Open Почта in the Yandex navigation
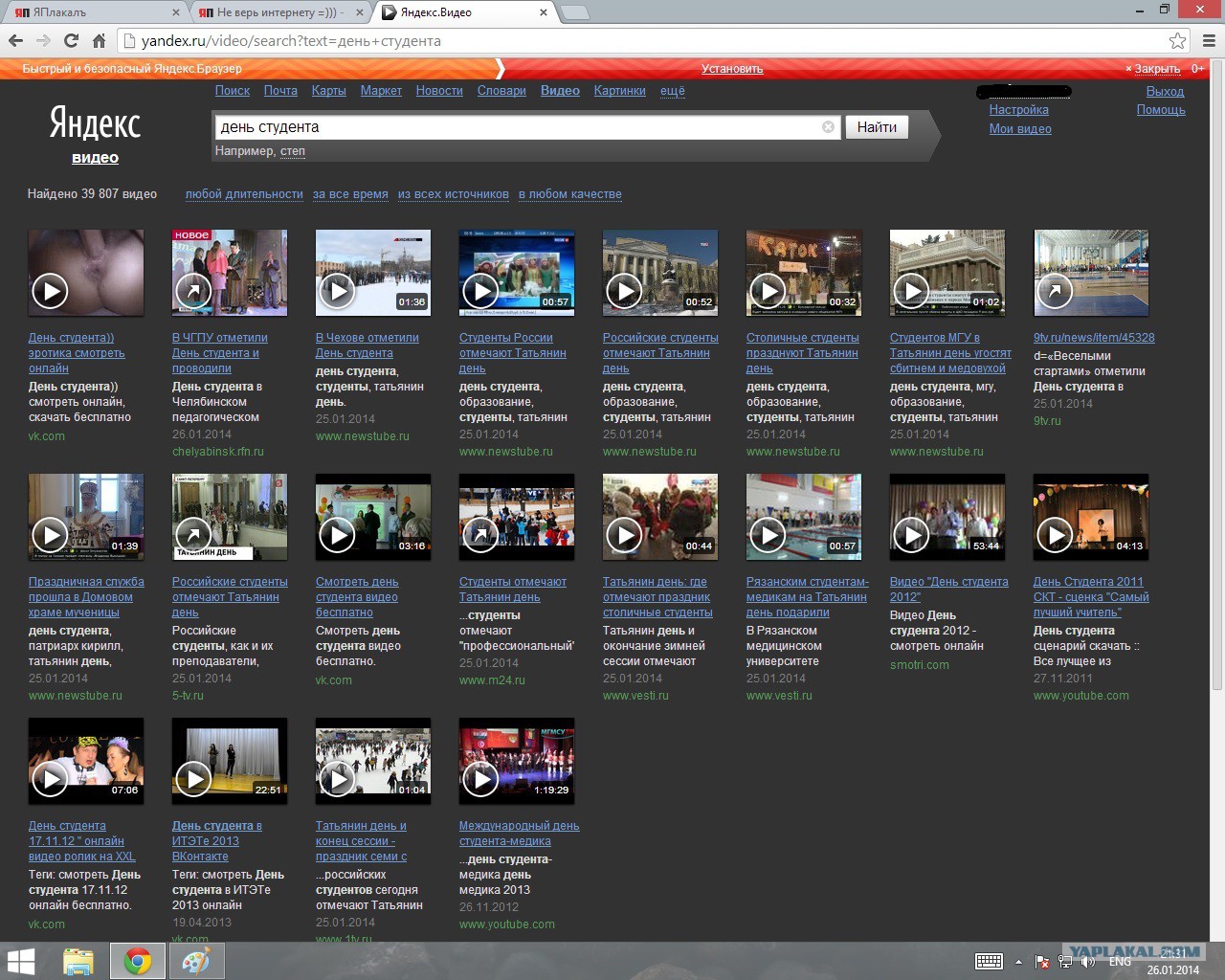1225x980 pixels. point(280,91)
